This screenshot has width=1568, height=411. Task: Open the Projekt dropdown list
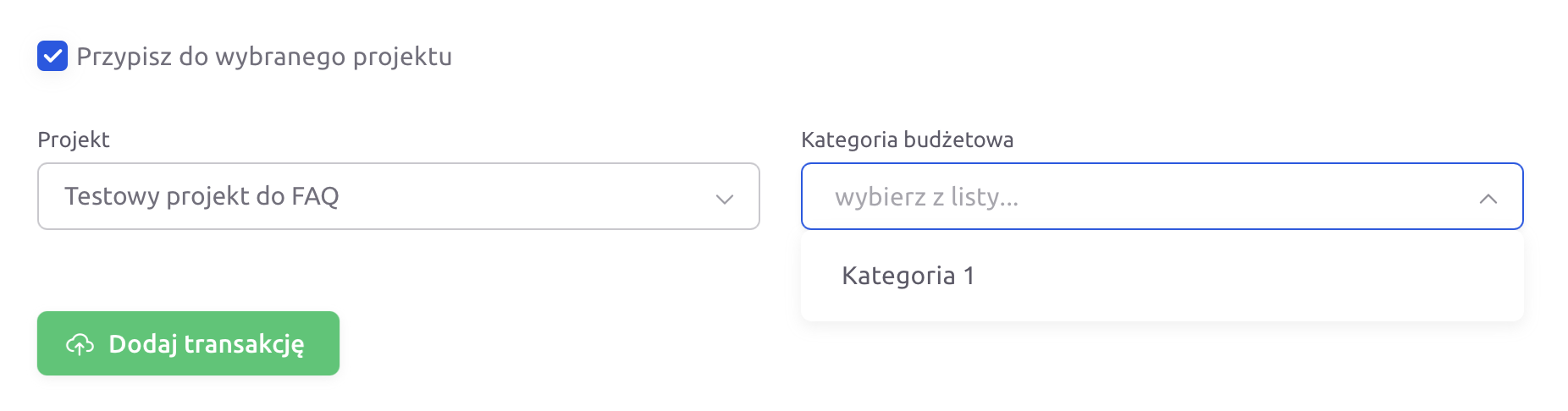tap(399, 196)
